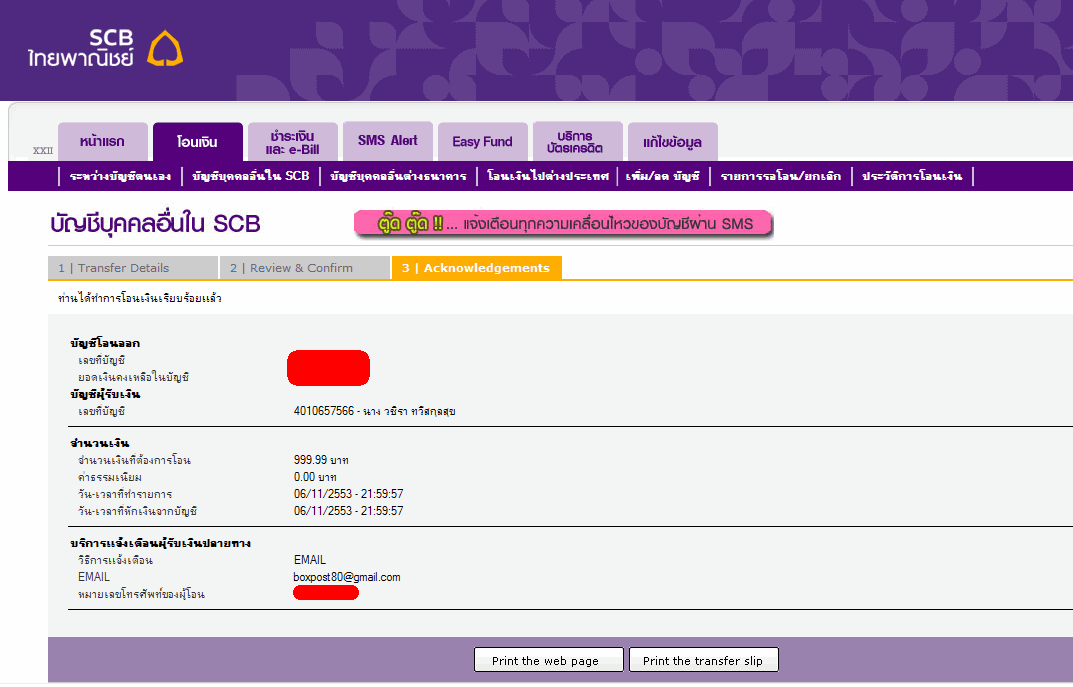Click the debit time next to วัน-เวลาที่หักเงินจากบัญชี

(x=348, y=511)
